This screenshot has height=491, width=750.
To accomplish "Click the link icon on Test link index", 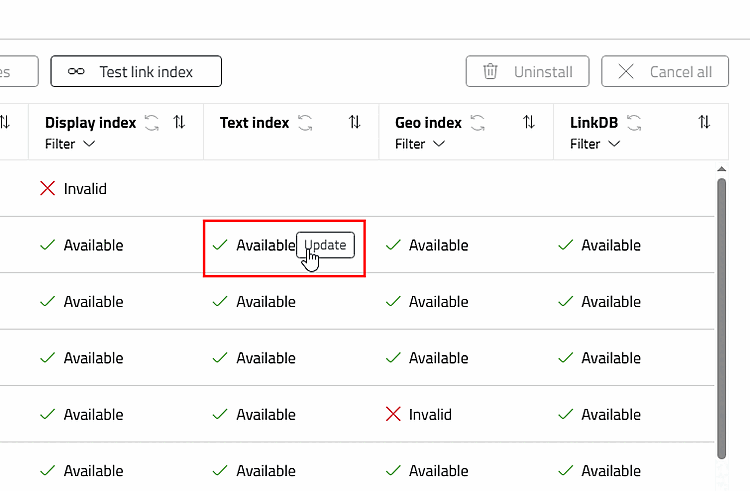I will tap(76, 72).
